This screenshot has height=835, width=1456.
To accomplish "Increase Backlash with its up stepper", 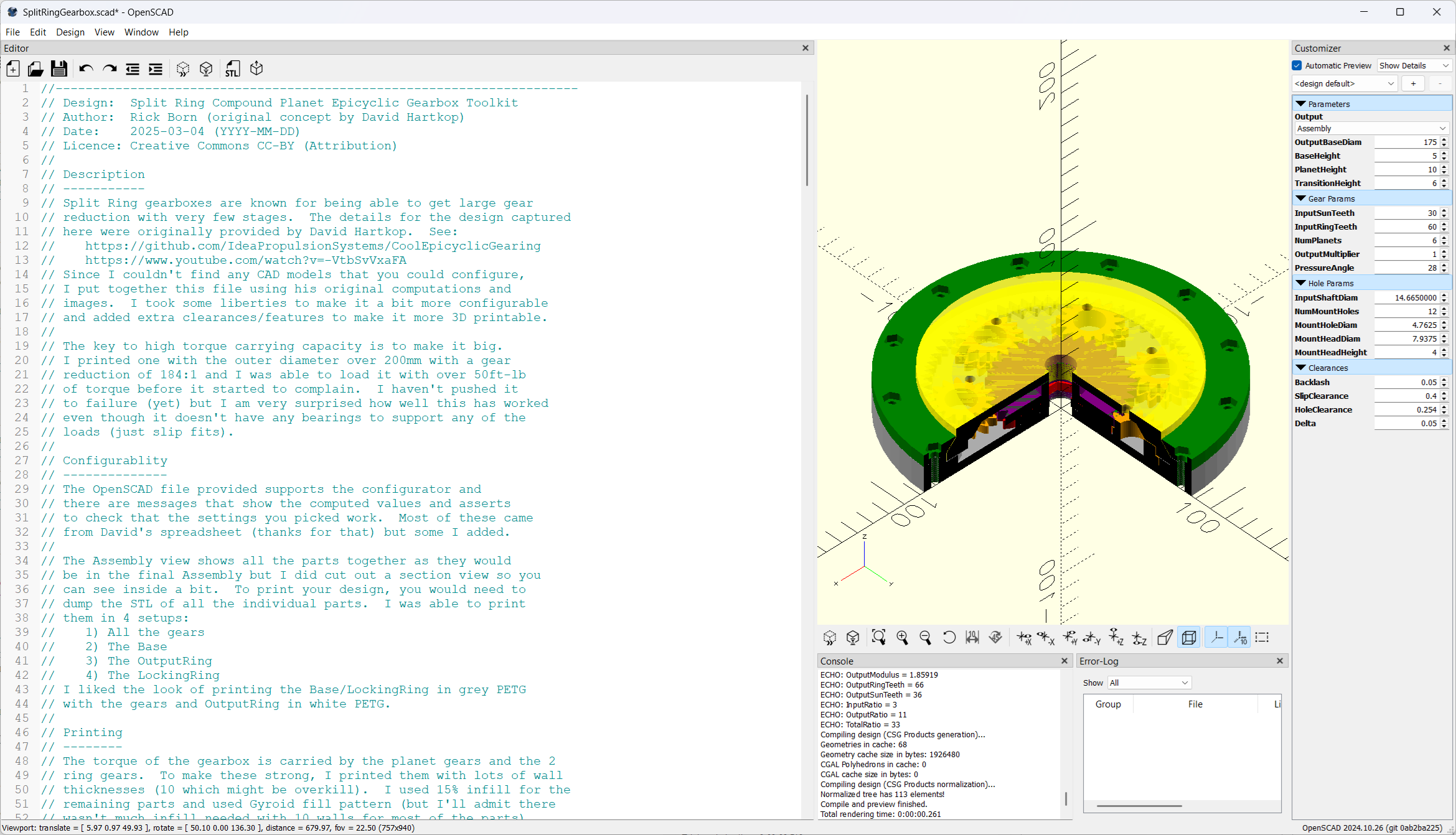I will pyautogui.click(x=1444, y=380).
